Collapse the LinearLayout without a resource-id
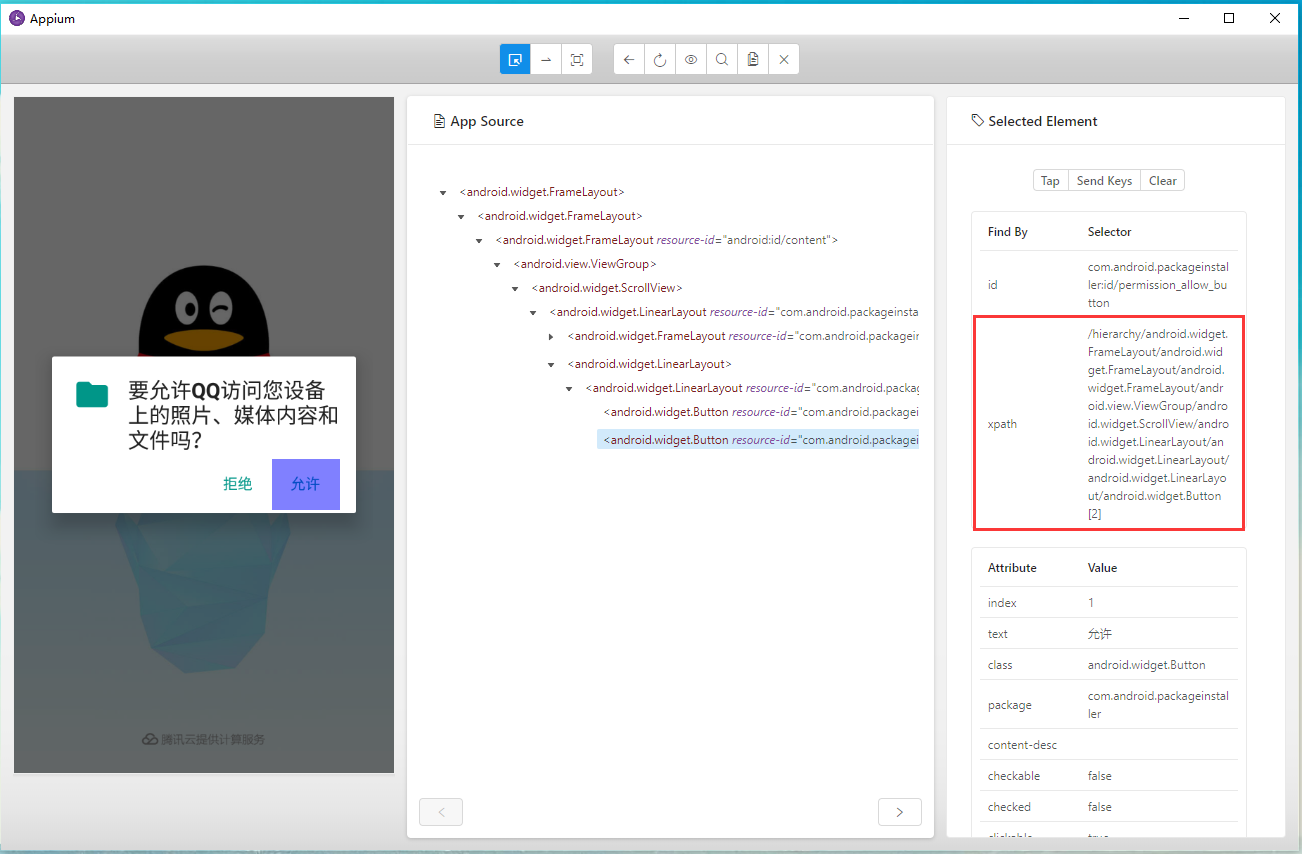The width and height of the screenshot is (1302, 854). pos(551,365)
